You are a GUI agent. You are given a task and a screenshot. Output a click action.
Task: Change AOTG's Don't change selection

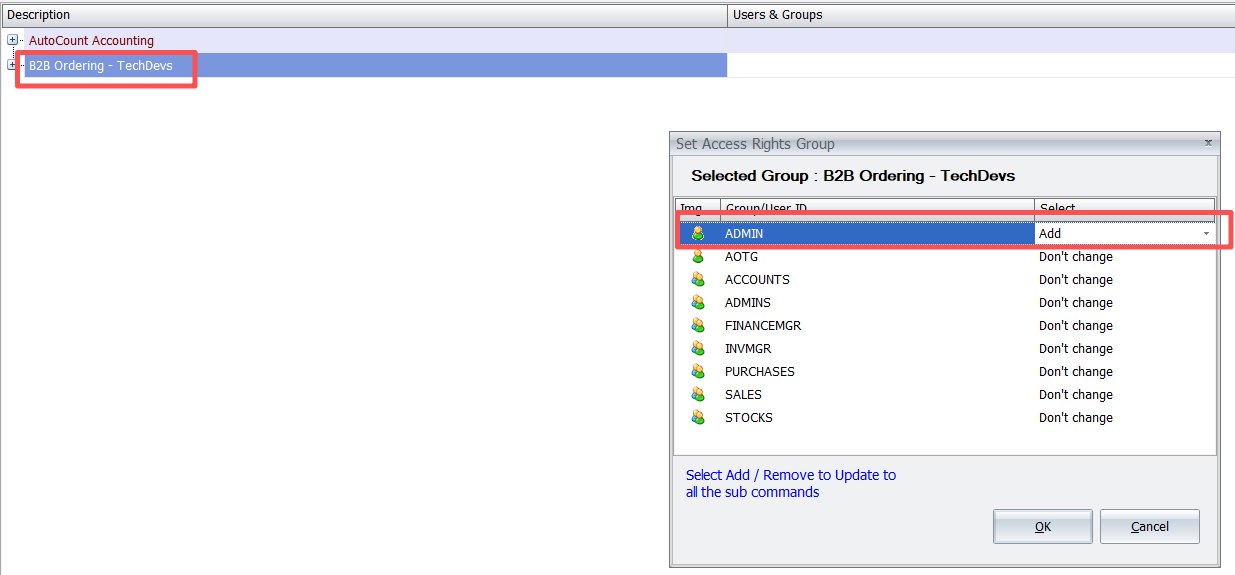click(1125, 256)
